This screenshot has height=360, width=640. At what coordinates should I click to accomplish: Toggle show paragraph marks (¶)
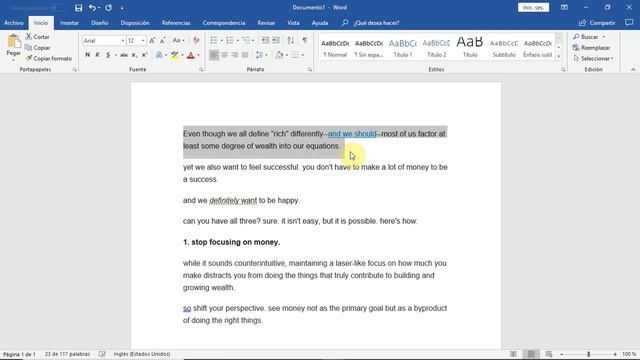coord(304,40)
